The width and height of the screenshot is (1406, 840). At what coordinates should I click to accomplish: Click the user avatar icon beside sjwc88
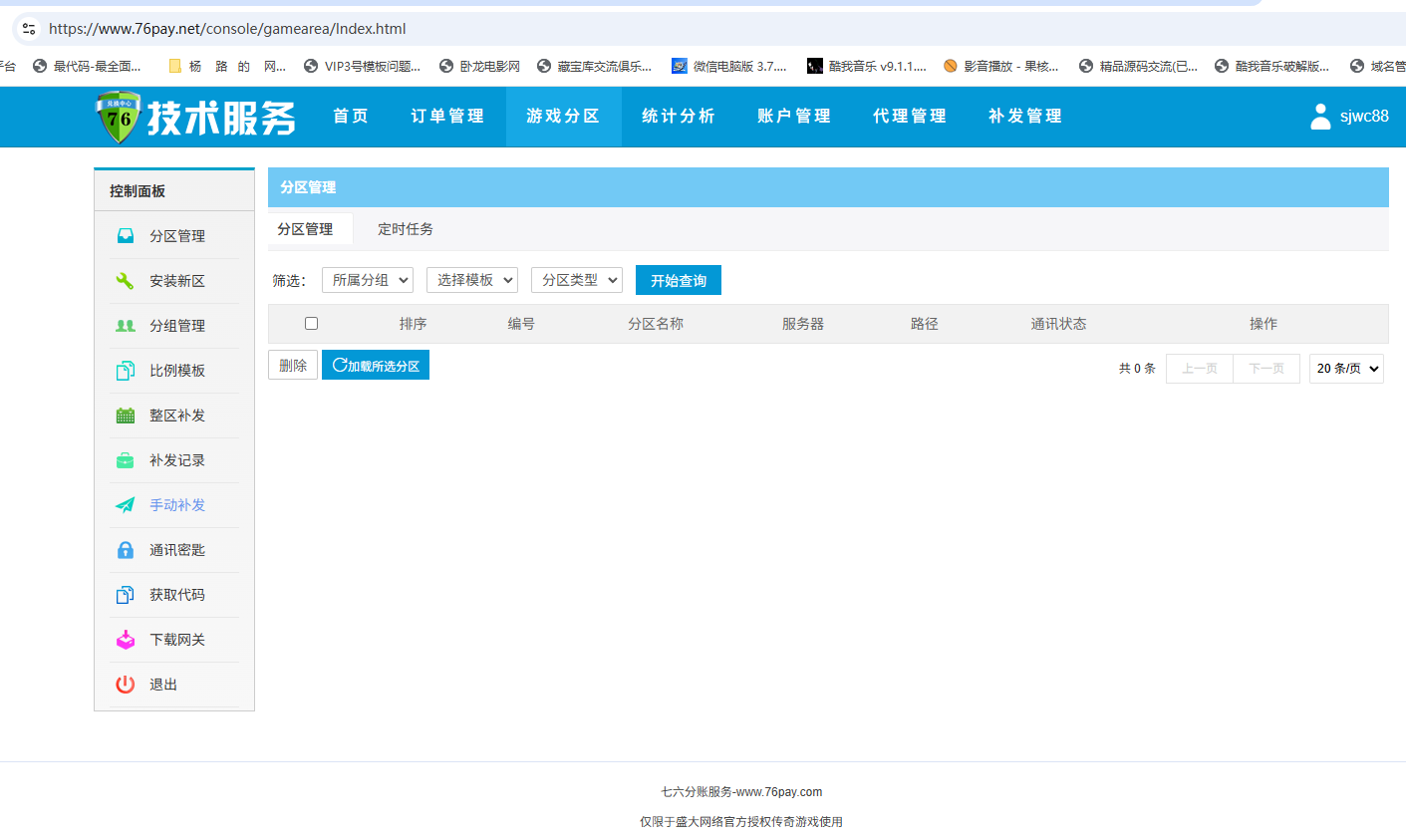(x=1320, y=117)
